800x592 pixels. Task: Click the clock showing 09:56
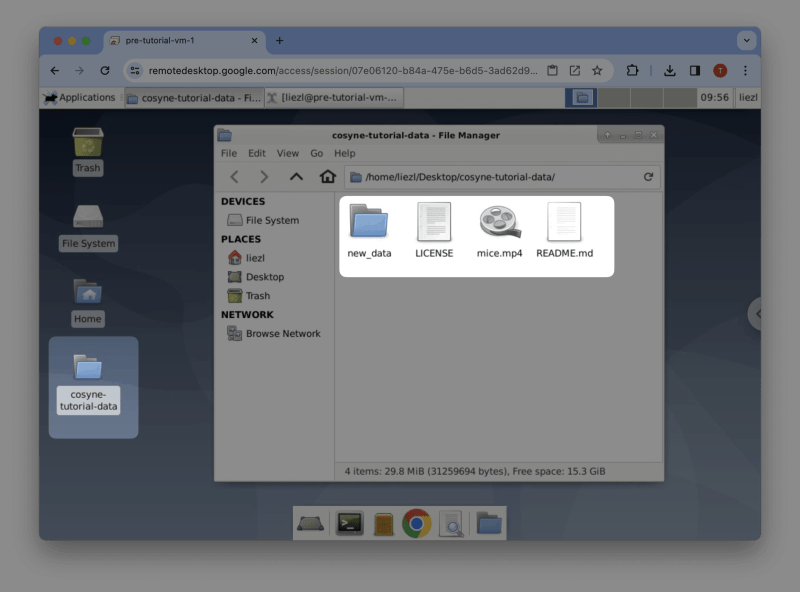pyautogui.click(x=714, y=97)
